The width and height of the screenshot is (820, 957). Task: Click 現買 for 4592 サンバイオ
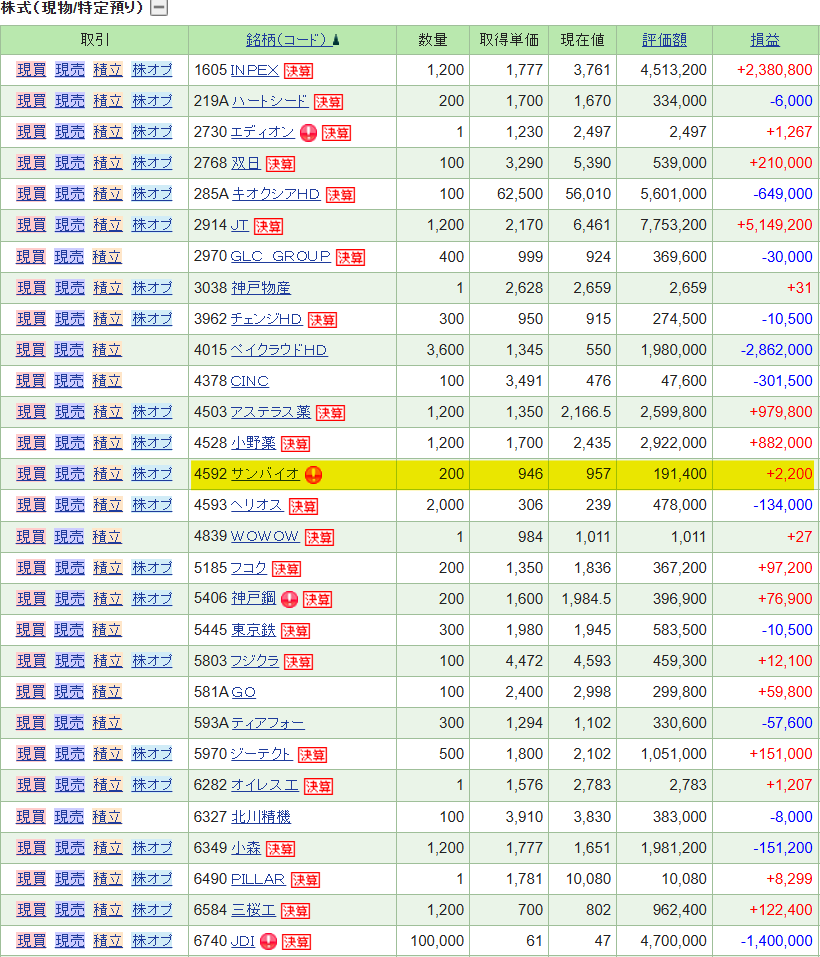32,474
